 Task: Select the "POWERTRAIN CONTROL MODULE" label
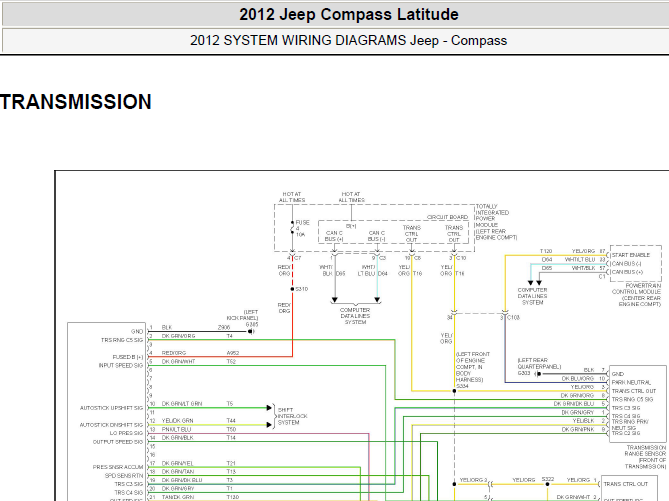coord(636,289)
